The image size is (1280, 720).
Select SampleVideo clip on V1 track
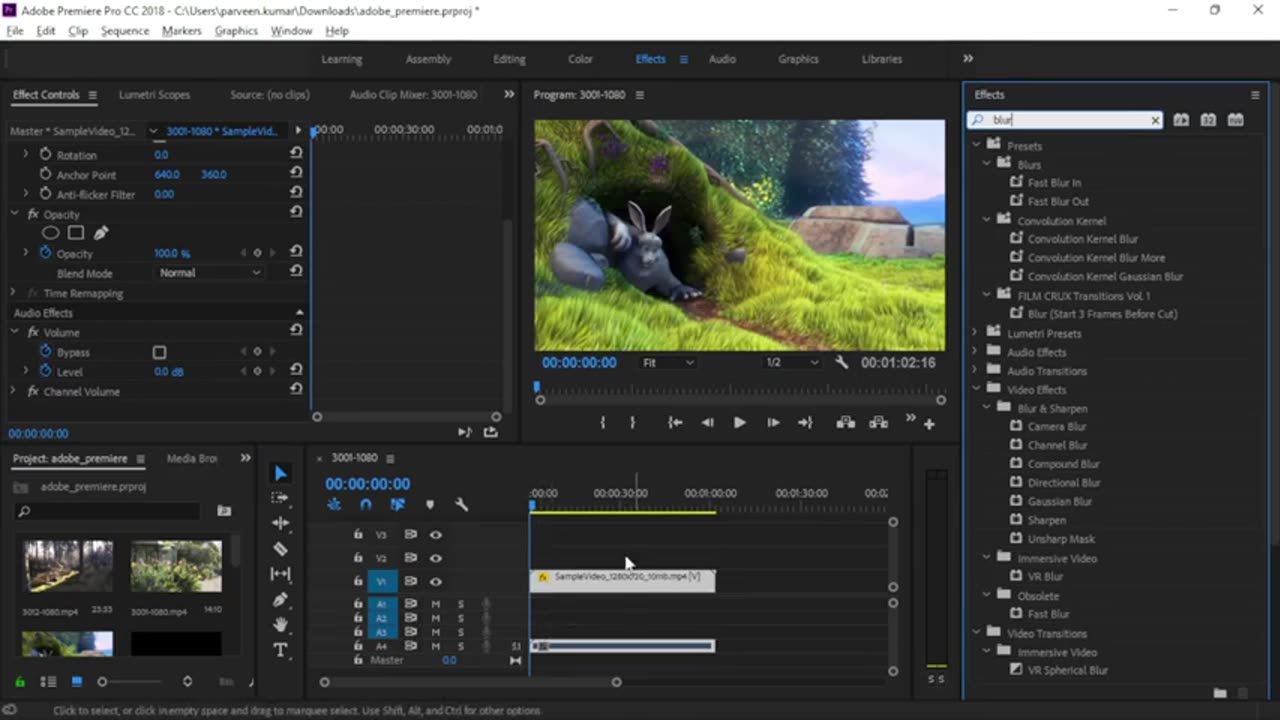622,580
